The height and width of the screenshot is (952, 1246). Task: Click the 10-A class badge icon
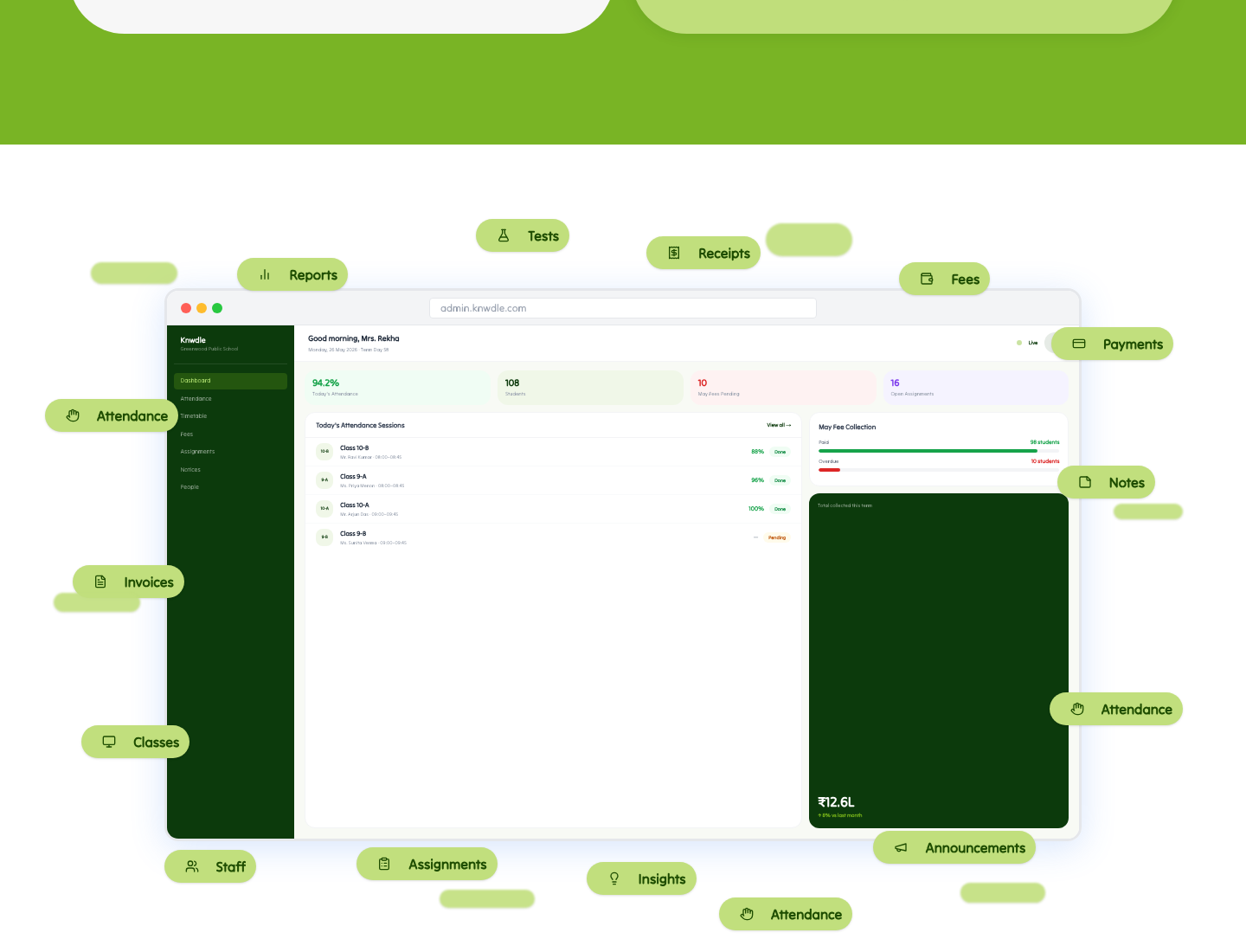(x=324, y=508)
